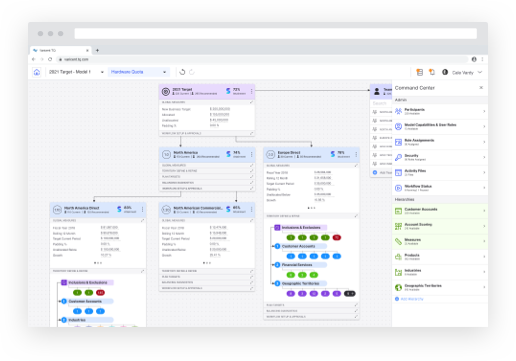Close the Command Center panel
This screenshot has height=361, width=516.
point(481,88)
